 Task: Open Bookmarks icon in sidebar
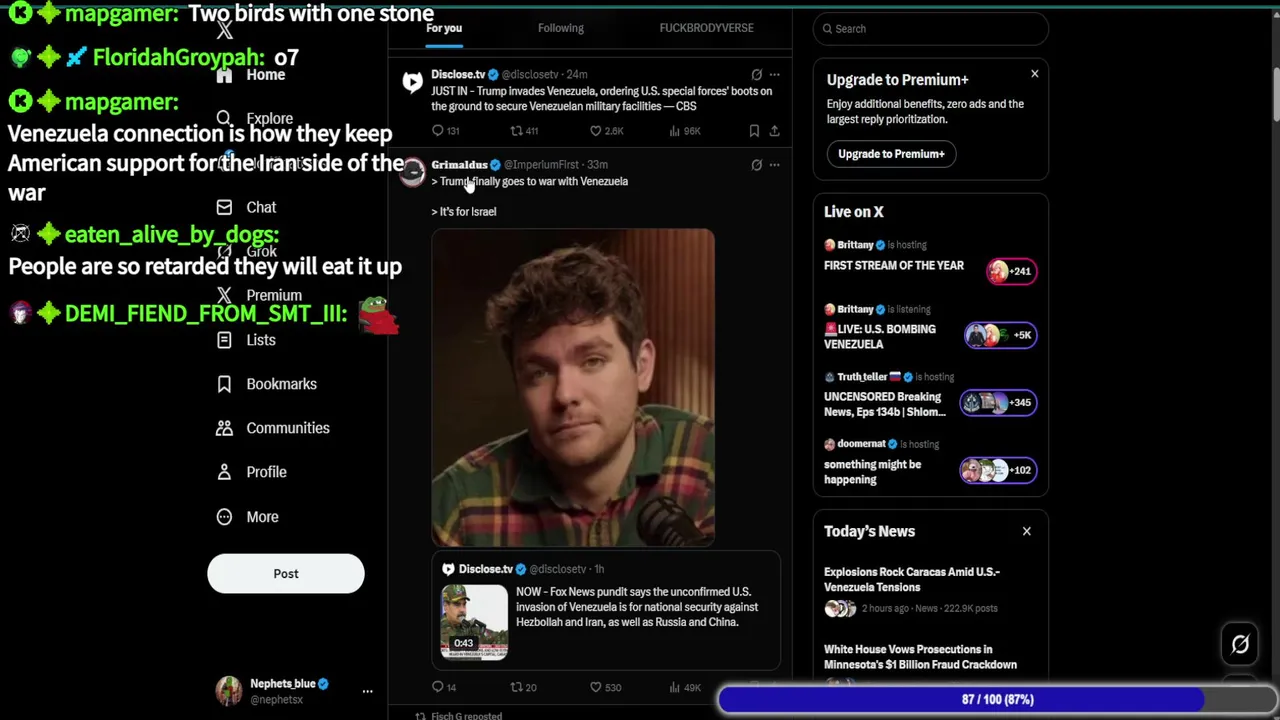(x=224, y=384)
